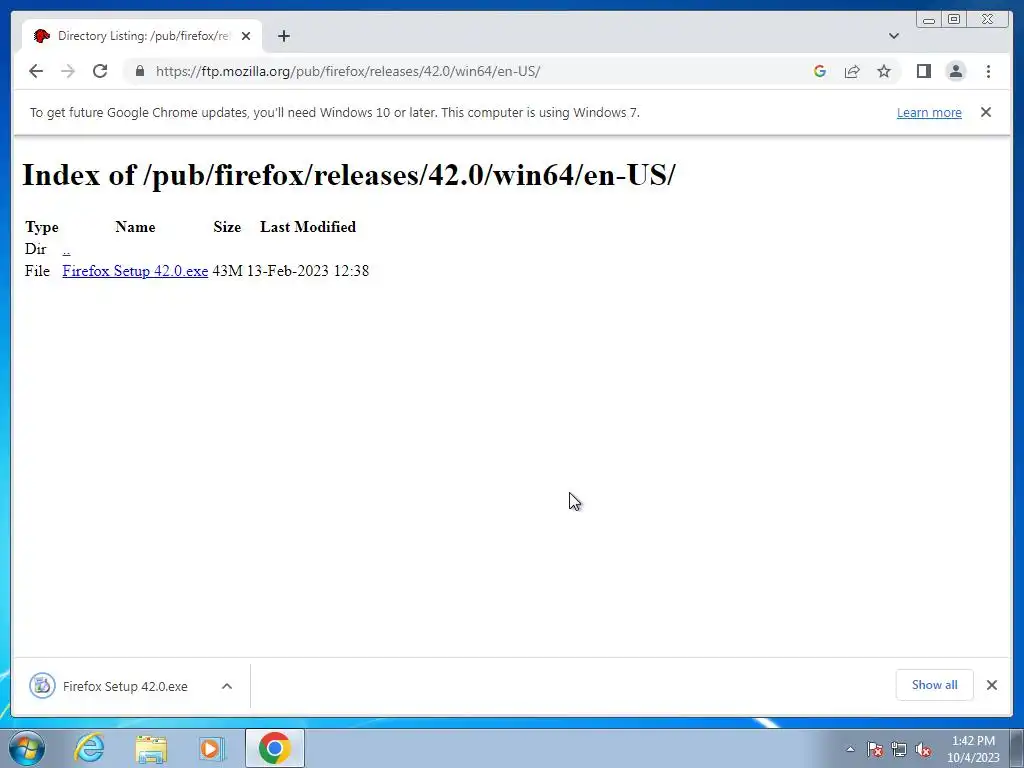Show hidden system tray icons
The image size is (1024, 768).
pos(850,749)
